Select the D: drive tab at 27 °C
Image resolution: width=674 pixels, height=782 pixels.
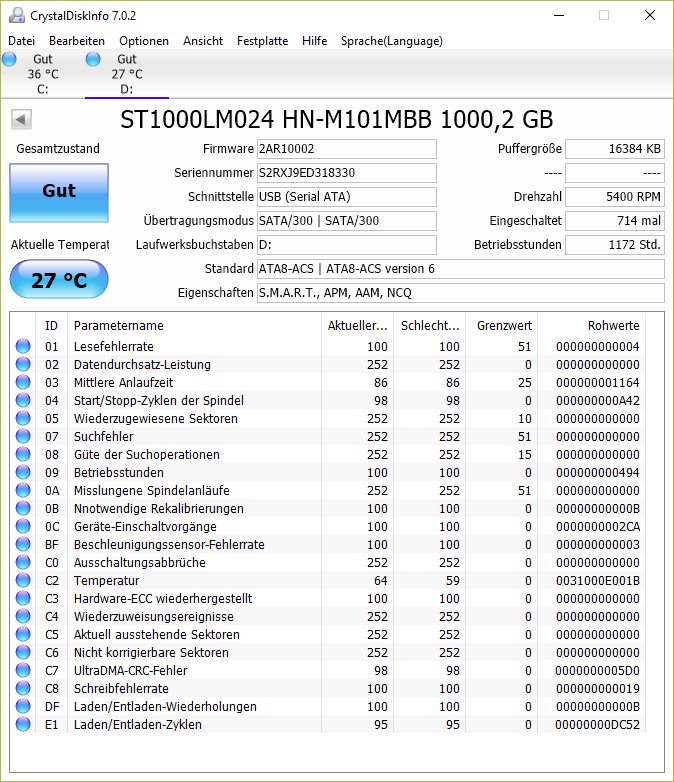coord(127,74)
